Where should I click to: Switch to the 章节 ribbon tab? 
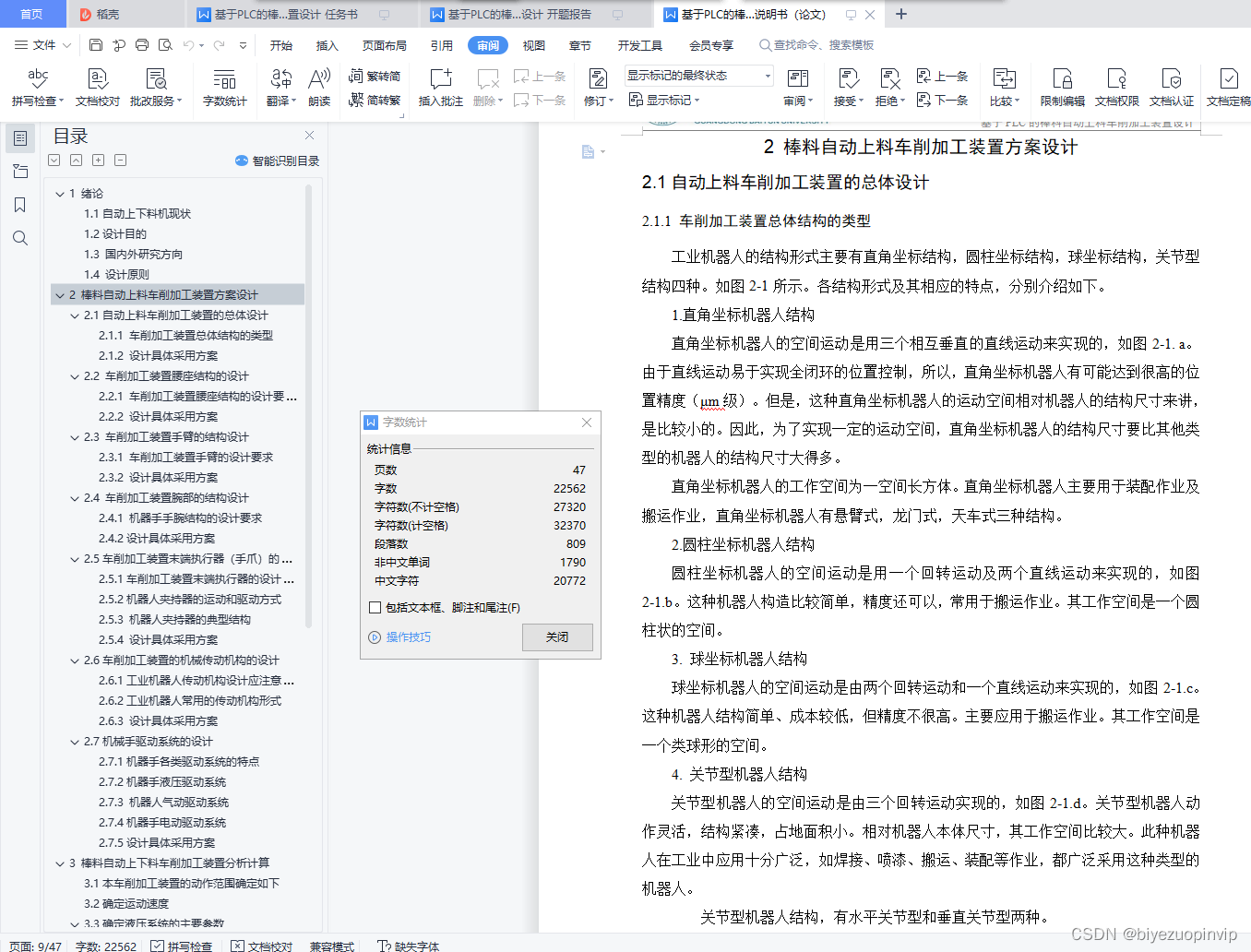click(580, 45)
